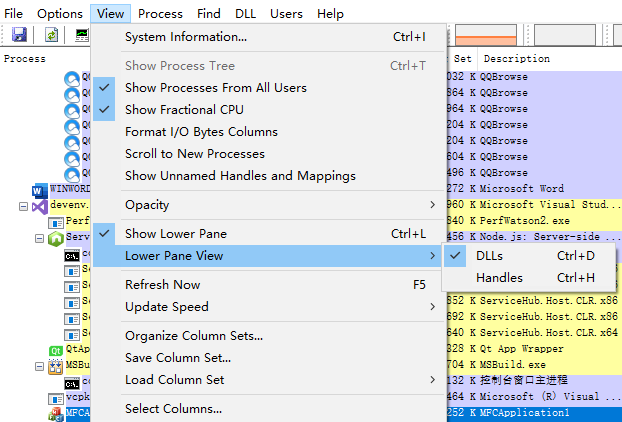Enable Format I/O Bytes Columns
Screen dimensions: 622x422
pyautogui.click(x=268, y=132)
